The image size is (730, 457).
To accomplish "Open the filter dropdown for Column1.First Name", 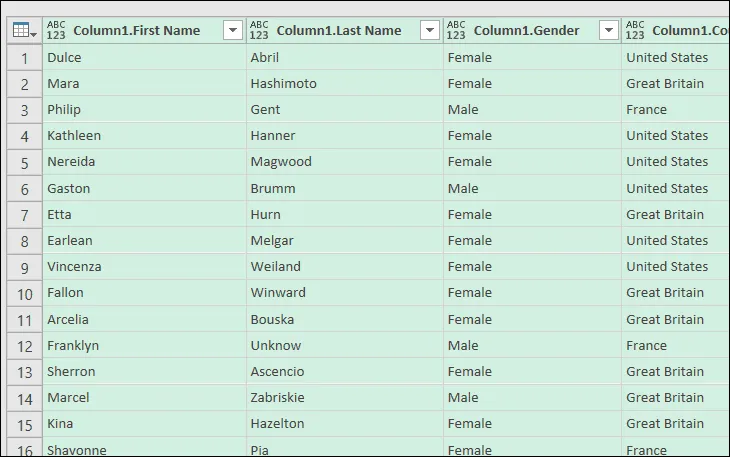I will click(233, 31).
